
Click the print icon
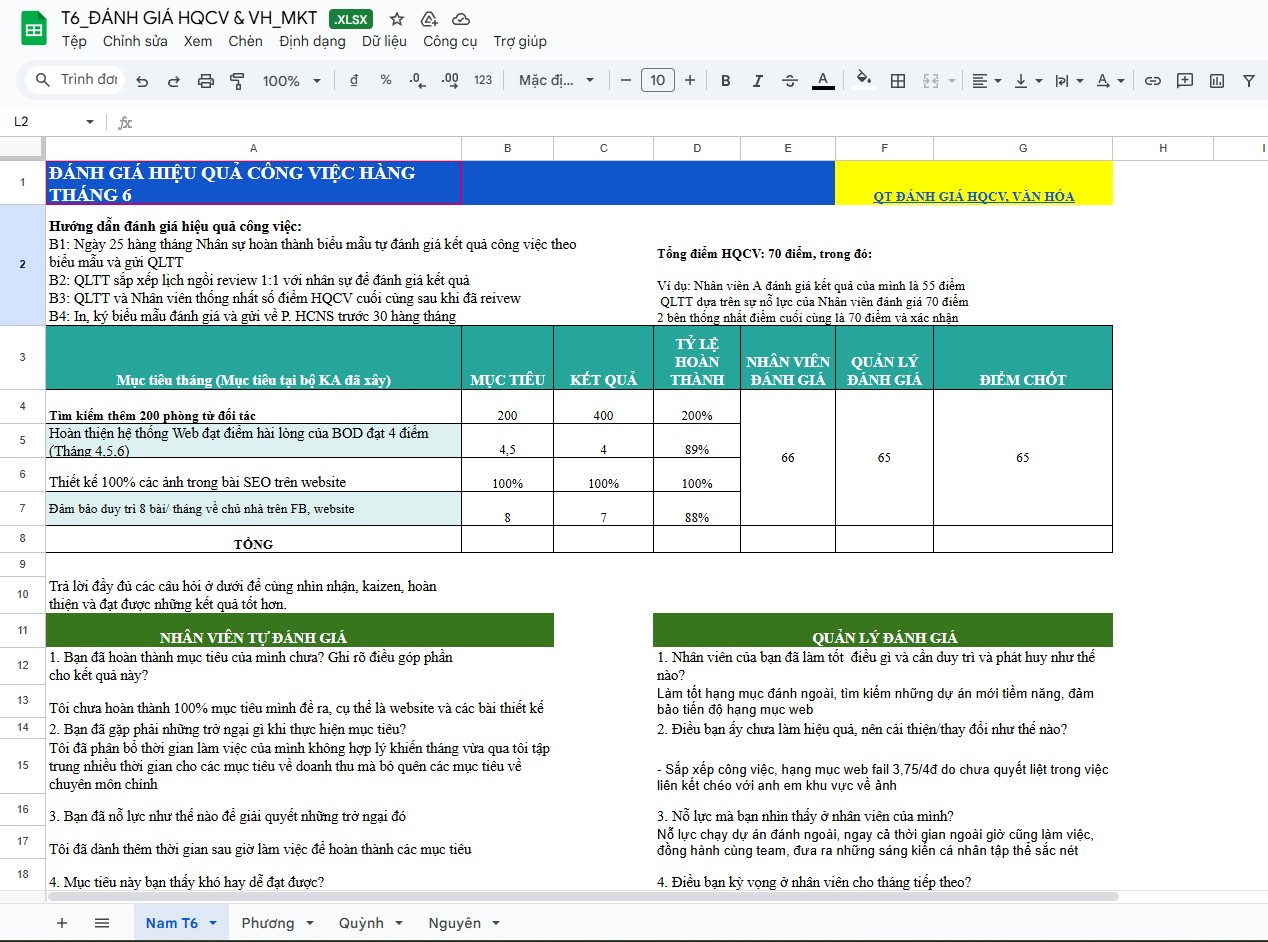[206, 81]
